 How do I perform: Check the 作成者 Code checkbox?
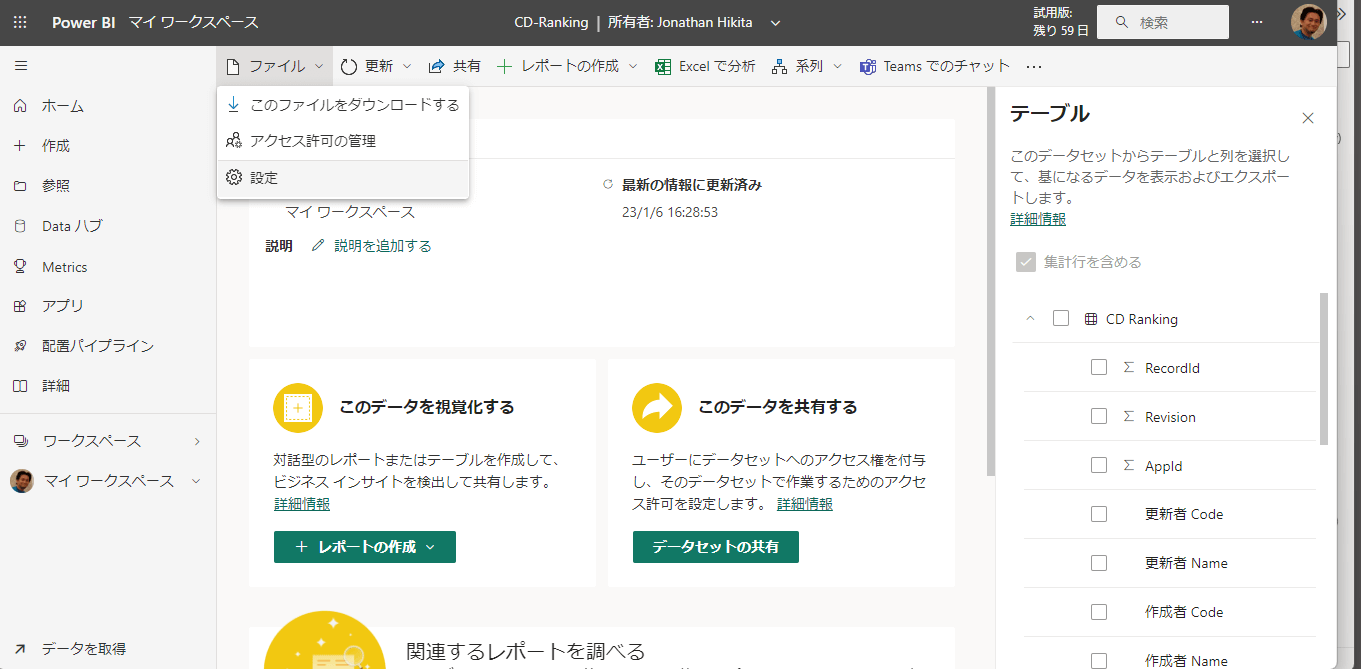click(x=1099, y=612)
